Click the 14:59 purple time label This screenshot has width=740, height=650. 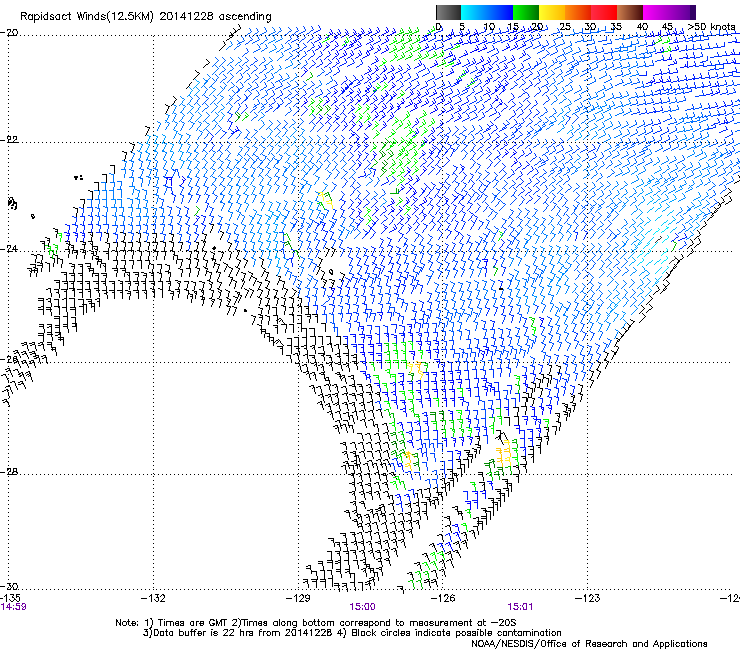click(x=13, y=607)
